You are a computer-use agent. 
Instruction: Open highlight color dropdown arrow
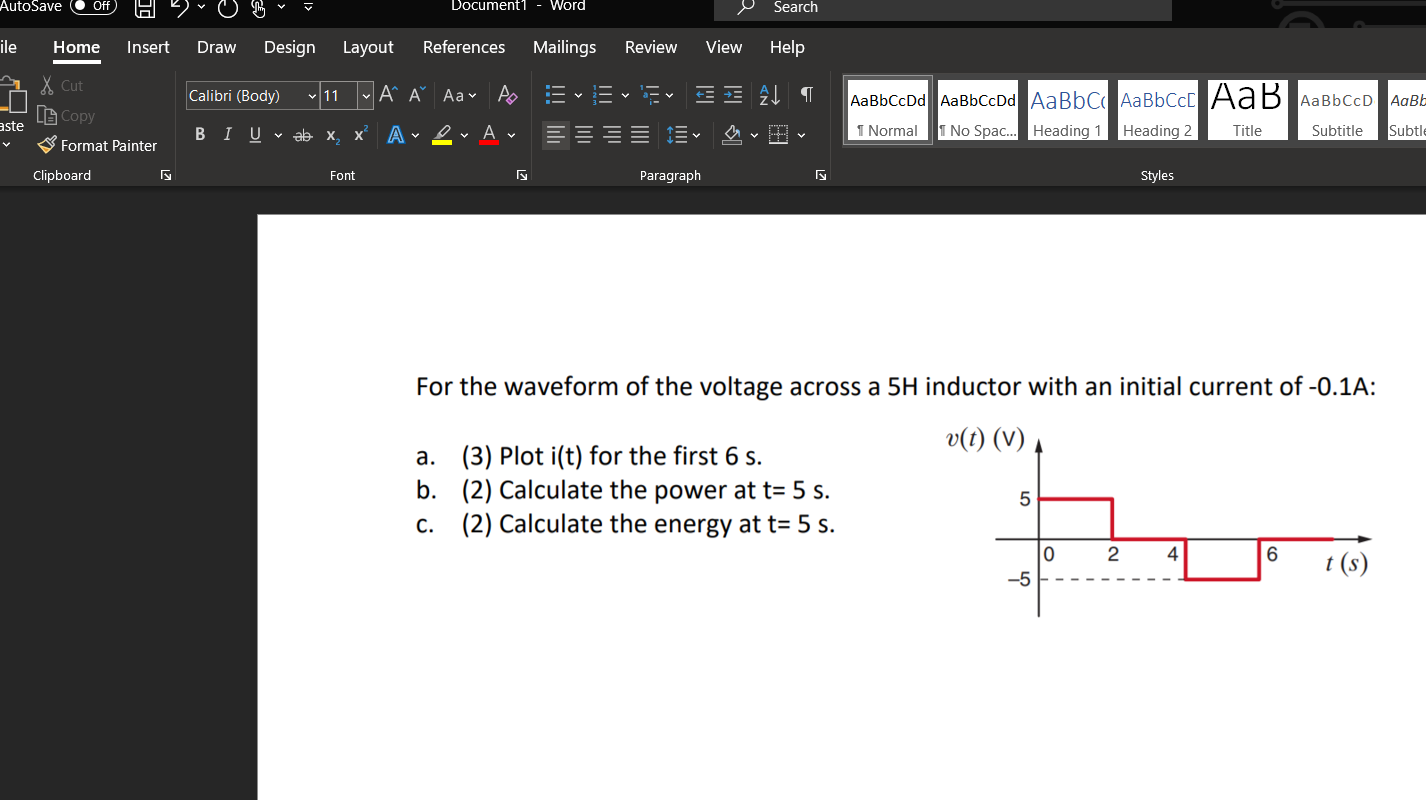pyautogui.click(x=464, y=135)
